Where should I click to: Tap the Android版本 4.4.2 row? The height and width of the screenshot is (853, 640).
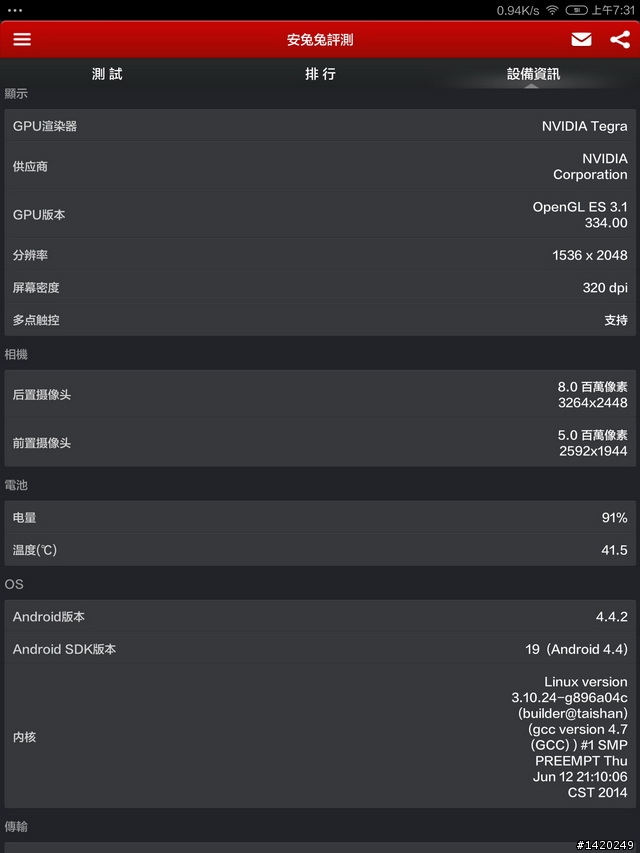point(320,616)
